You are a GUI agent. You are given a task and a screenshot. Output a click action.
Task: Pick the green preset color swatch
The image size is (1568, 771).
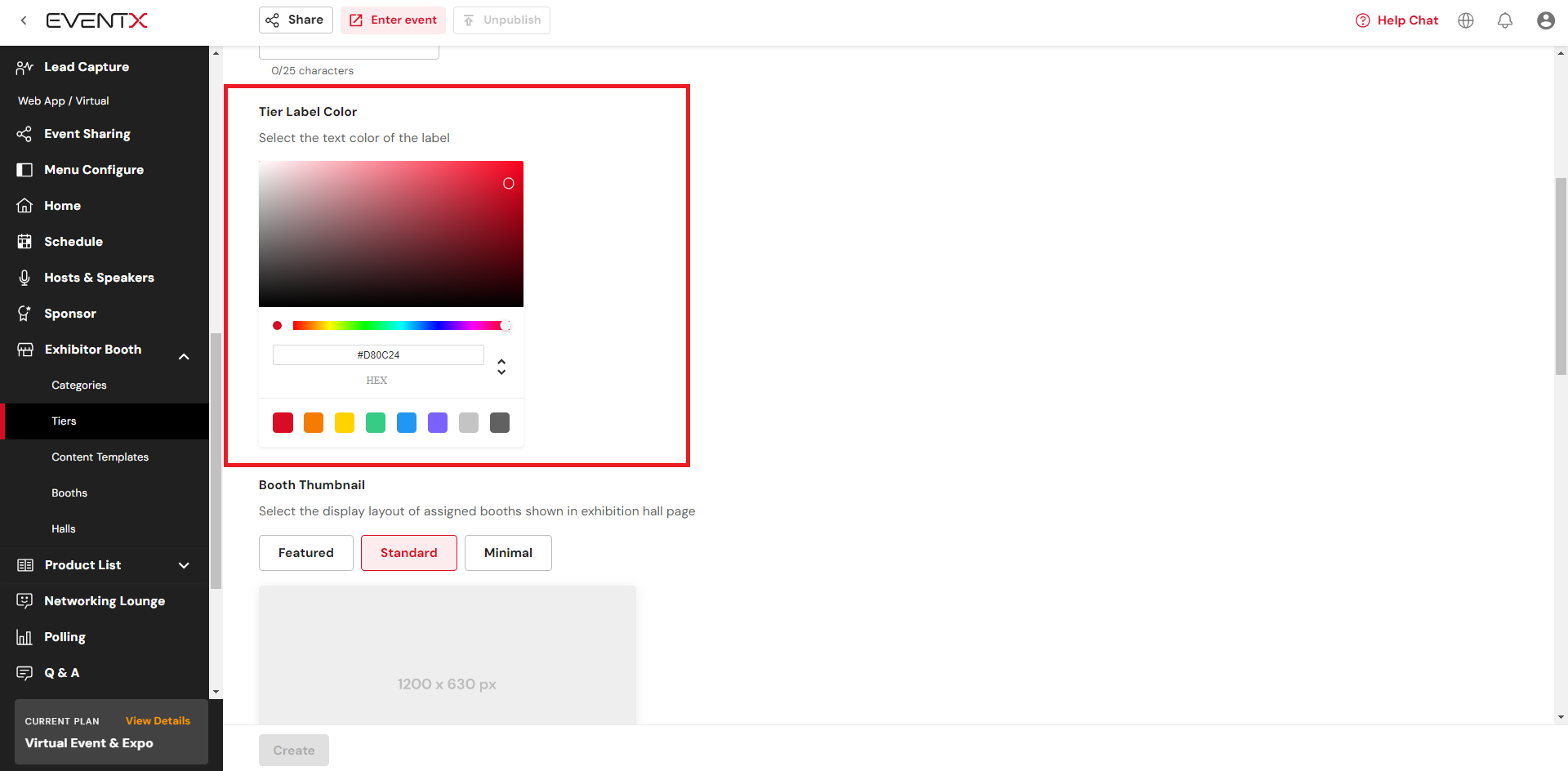pos(376,422)
